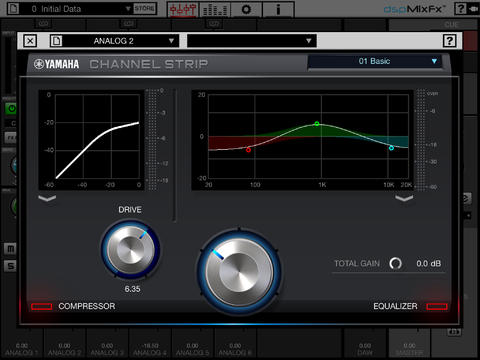Viewport: 480px width, 360px height.
Task: Click the large center morph knob
Action: [x=239, y=271]
